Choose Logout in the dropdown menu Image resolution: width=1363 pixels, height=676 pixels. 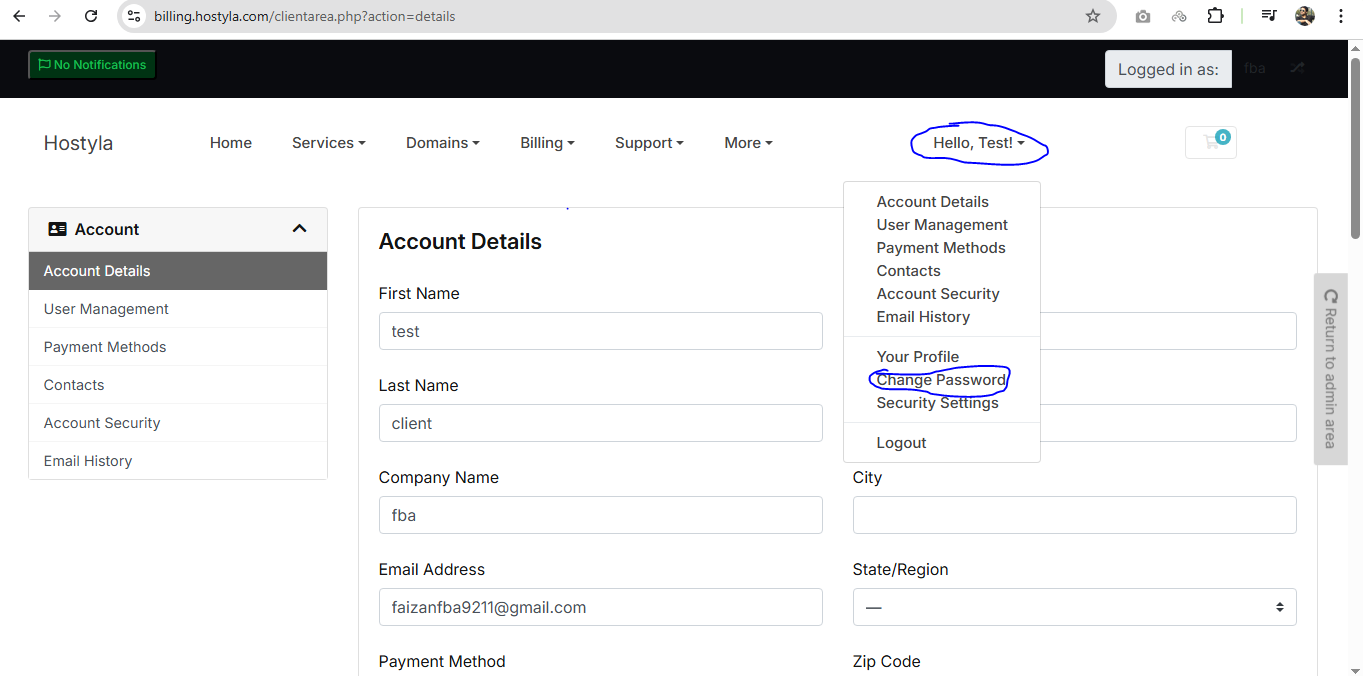tap(901, 443)
